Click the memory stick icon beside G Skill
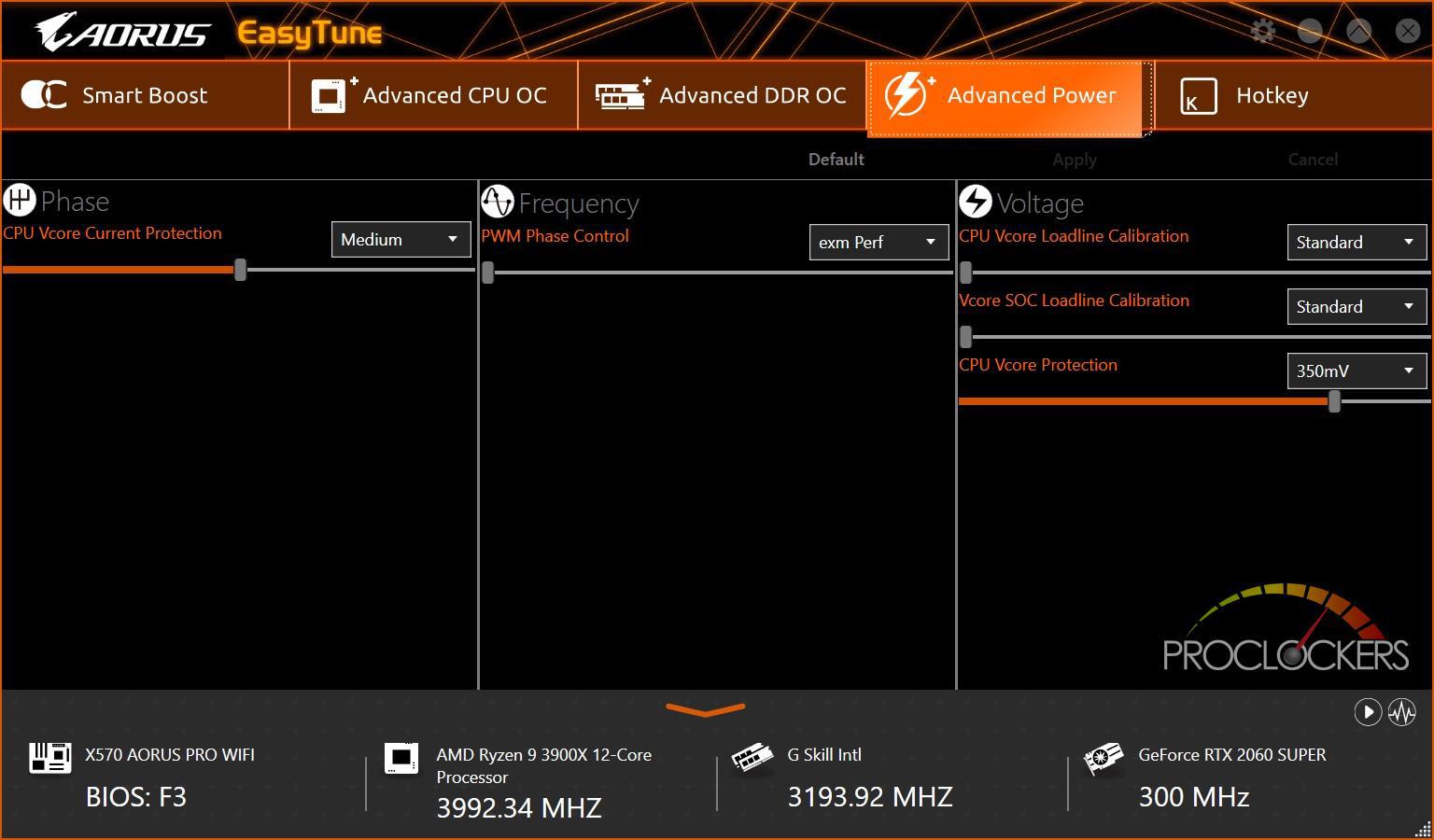1434x840 pixels. [x=752, y=757]
